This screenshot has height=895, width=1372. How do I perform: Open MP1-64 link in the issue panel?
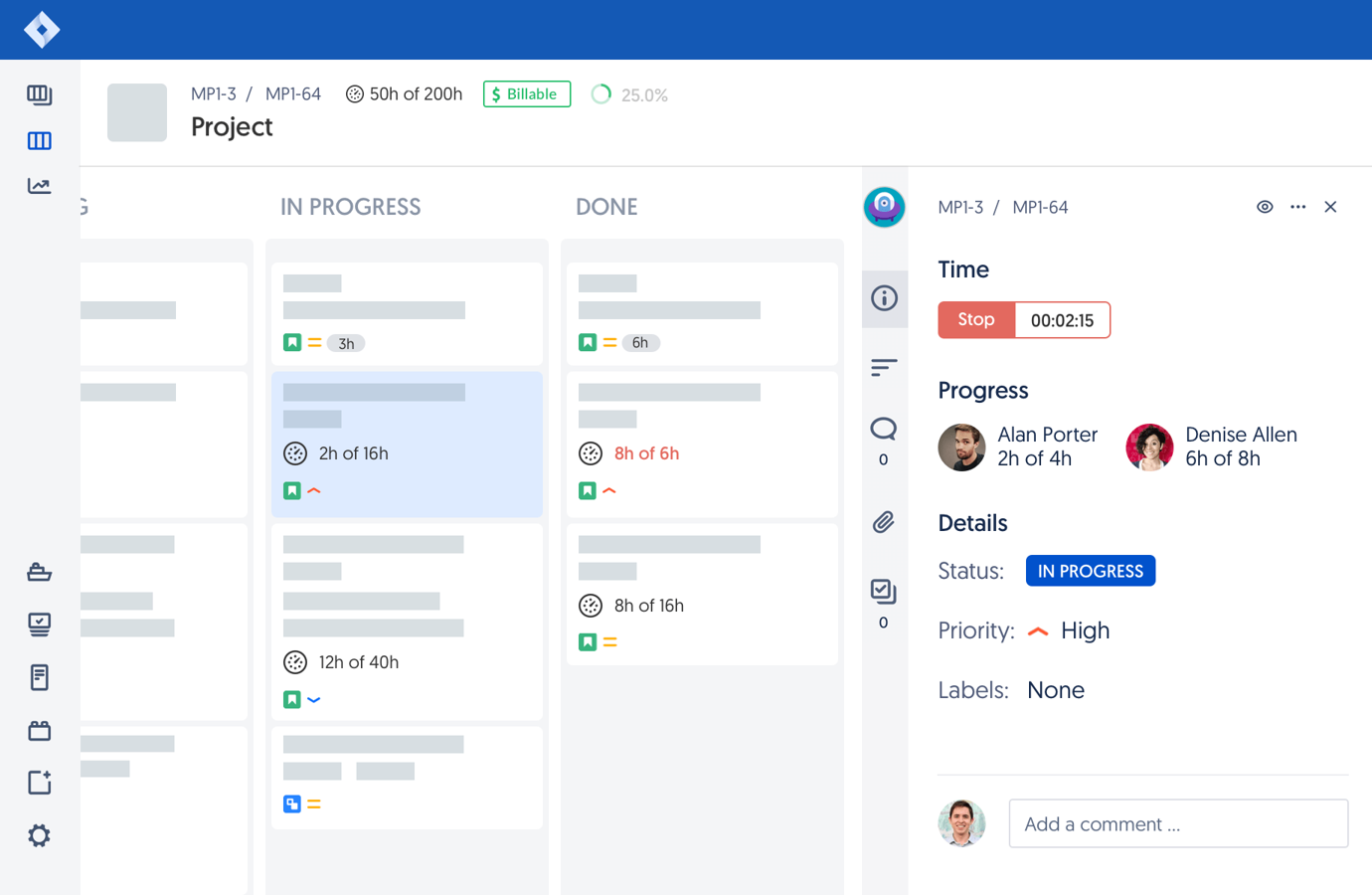tap(1040, 207)
